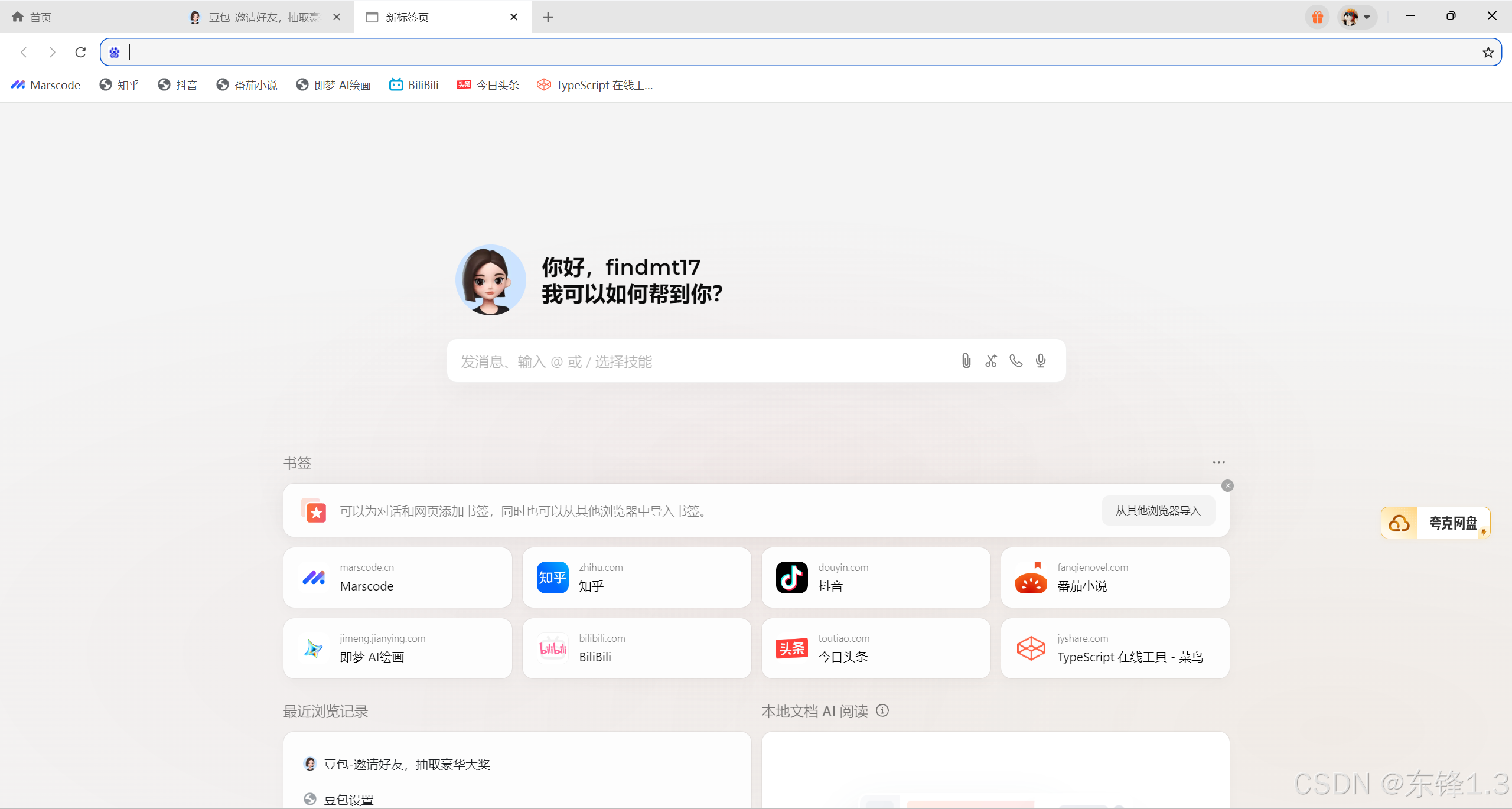Viewport: 1512px width, 809px height.
Task: Open the gift rewards icon
Action: pyautogui.click(x=1317, y=17)
